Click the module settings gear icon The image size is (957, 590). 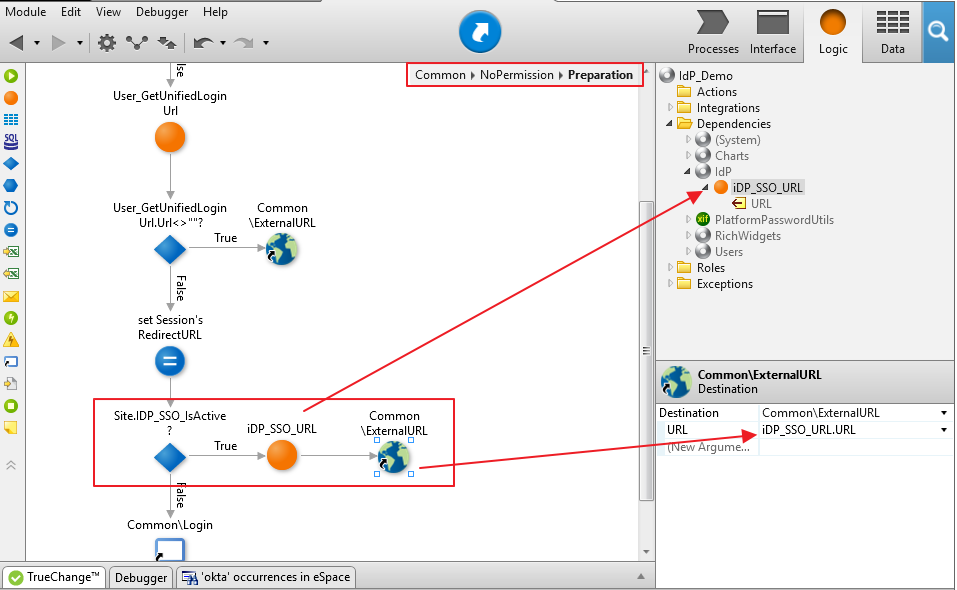pos(107,43)
